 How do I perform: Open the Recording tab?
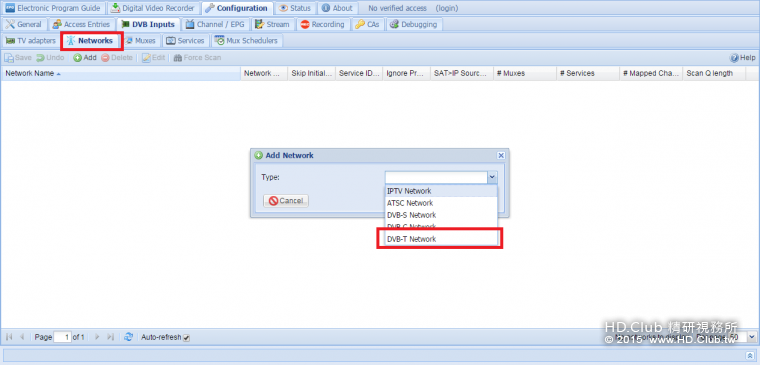[323, 24]
